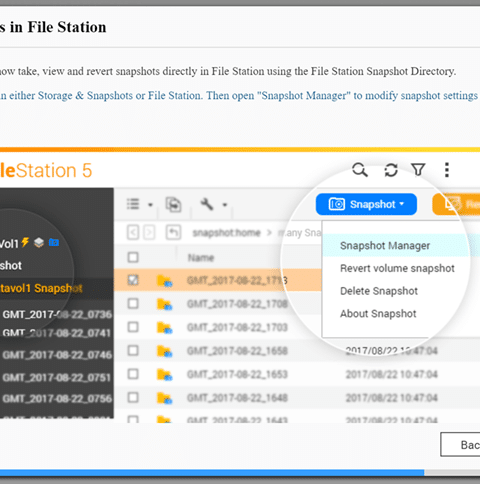Click the folder icon of GMT_2017-08-22_1703
Image resolution: width=480 pixels, height=484 pixels.
click(x=164, y=327)
